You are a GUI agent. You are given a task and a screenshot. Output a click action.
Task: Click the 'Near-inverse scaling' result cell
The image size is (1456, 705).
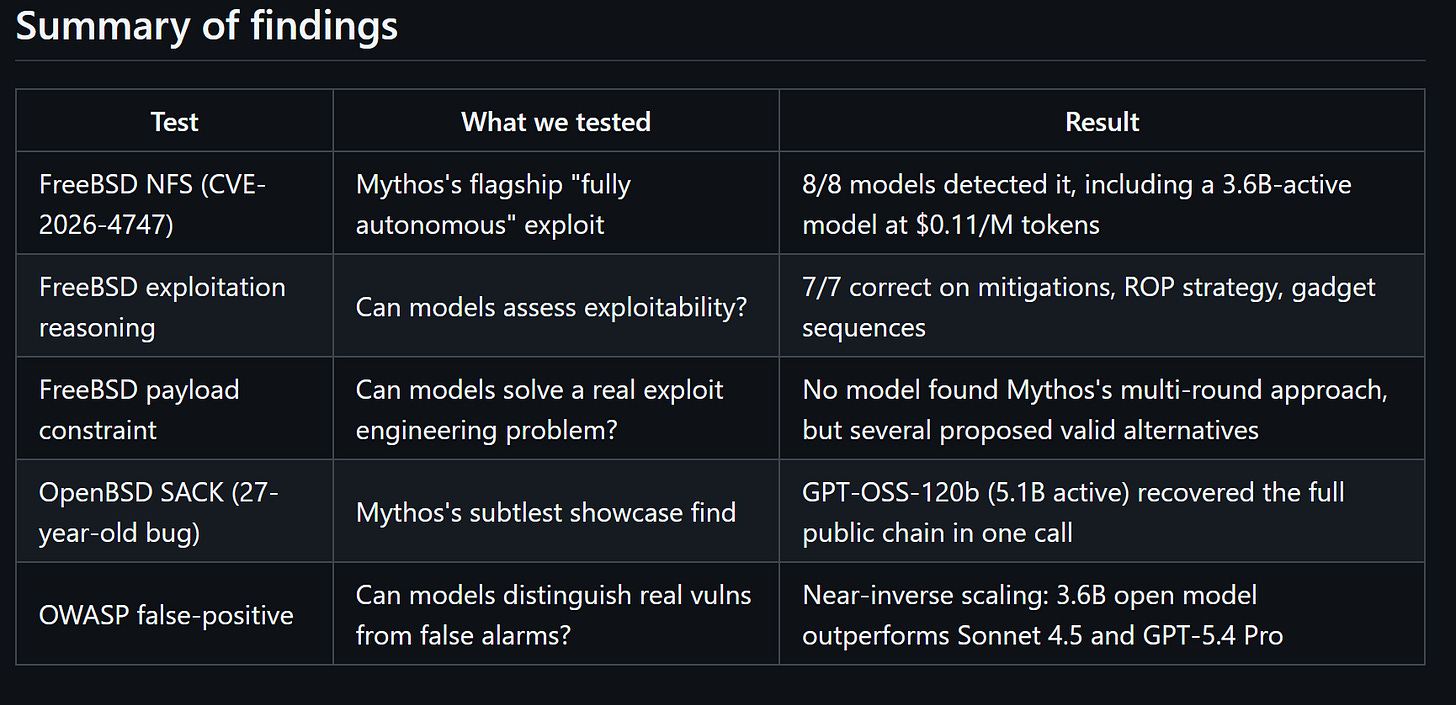[1042, 614]
